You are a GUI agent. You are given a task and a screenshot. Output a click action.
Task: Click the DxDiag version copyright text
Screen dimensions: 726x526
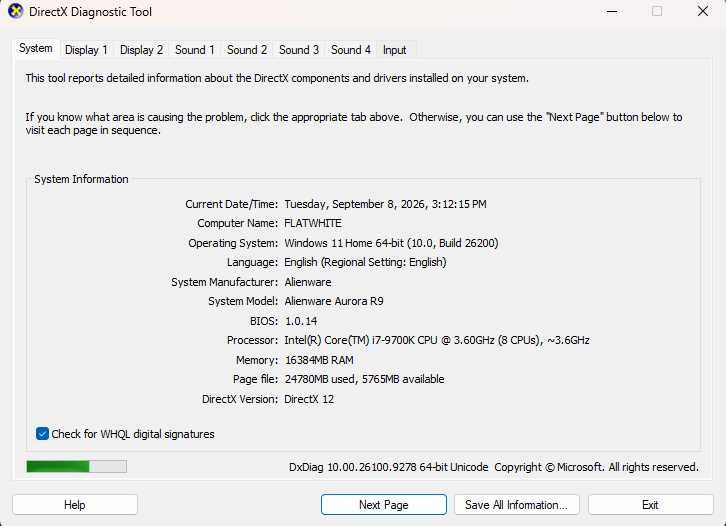click(494, 467)
